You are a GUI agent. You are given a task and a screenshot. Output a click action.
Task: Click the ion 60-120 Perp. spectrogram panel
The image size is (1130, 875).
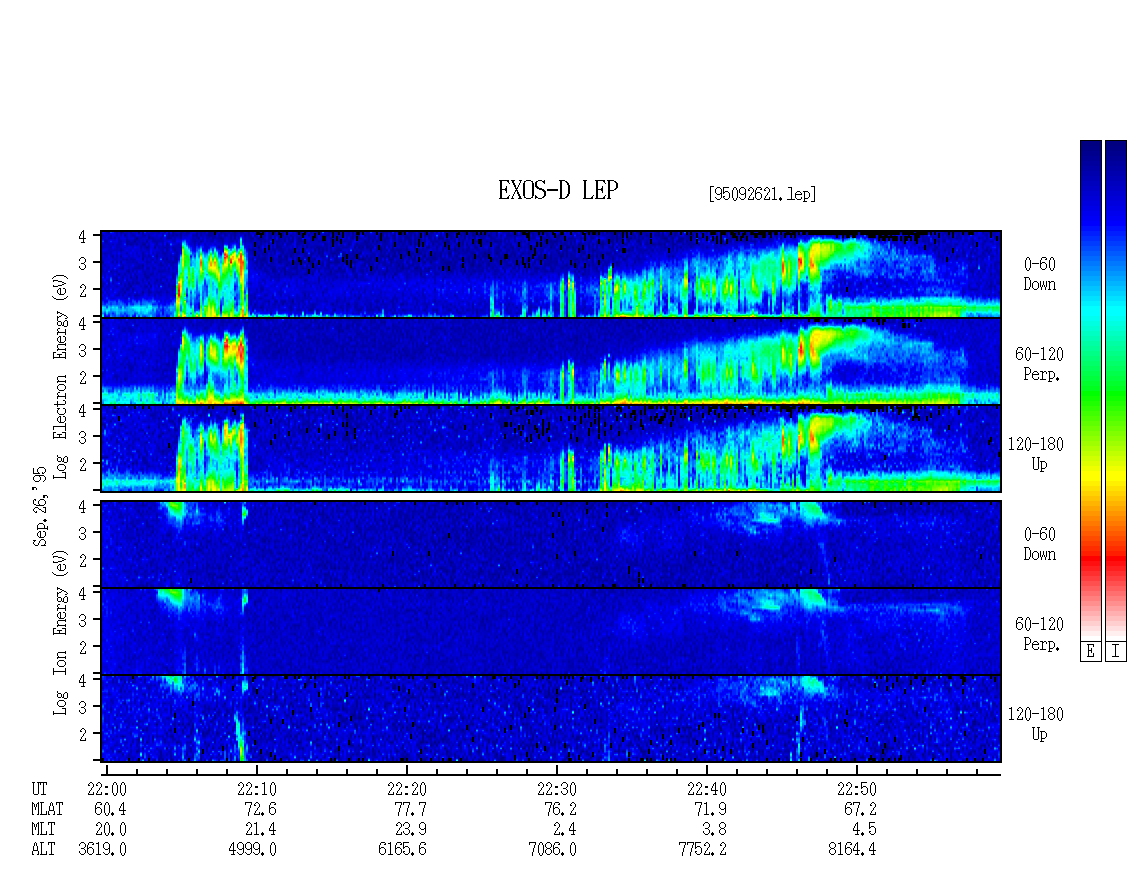pos(551,631)
